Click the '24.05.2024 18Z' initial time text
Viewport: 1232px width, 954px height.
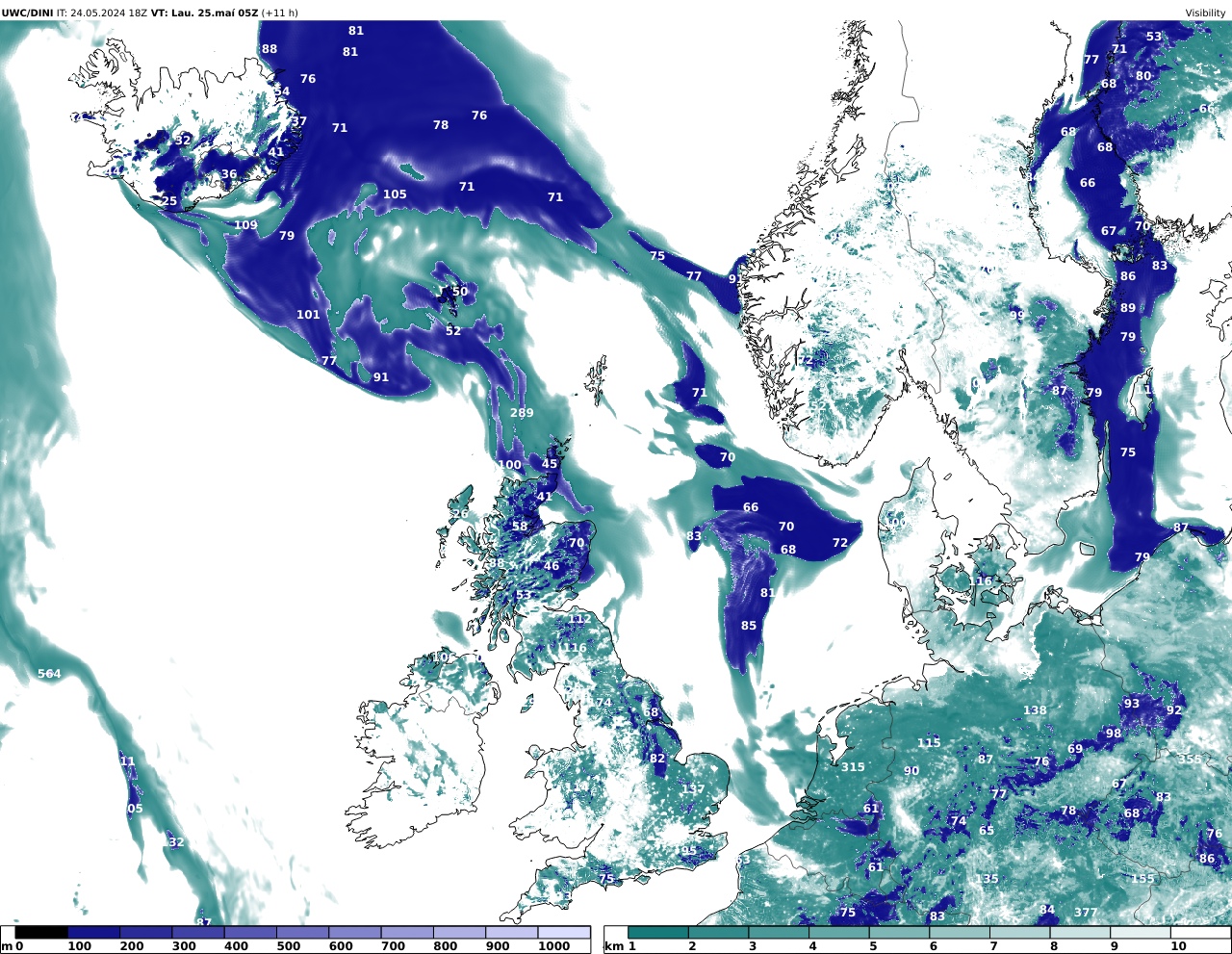(x=109, y=13)
